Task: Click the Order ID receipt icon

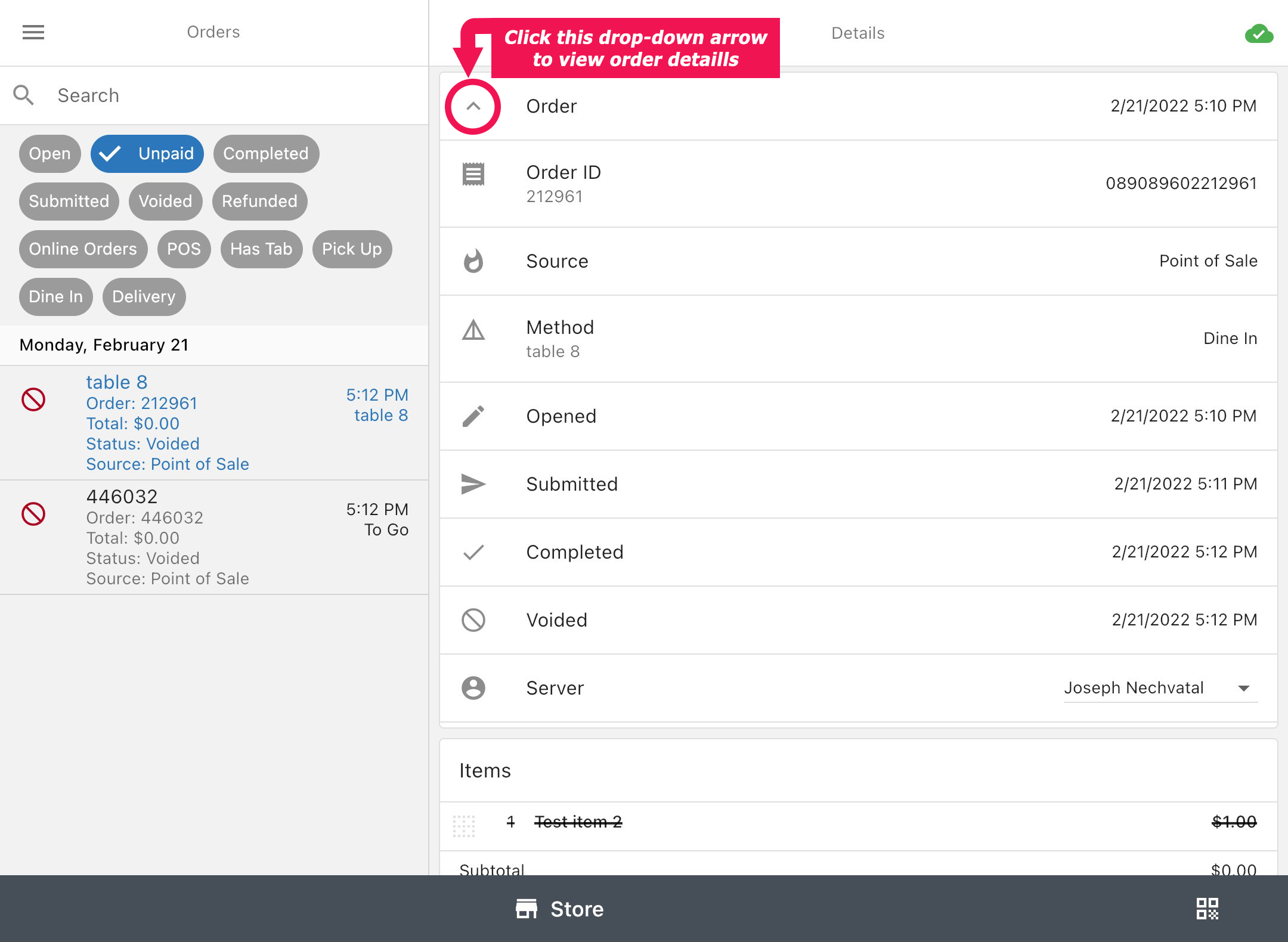Action: (473, 175)
